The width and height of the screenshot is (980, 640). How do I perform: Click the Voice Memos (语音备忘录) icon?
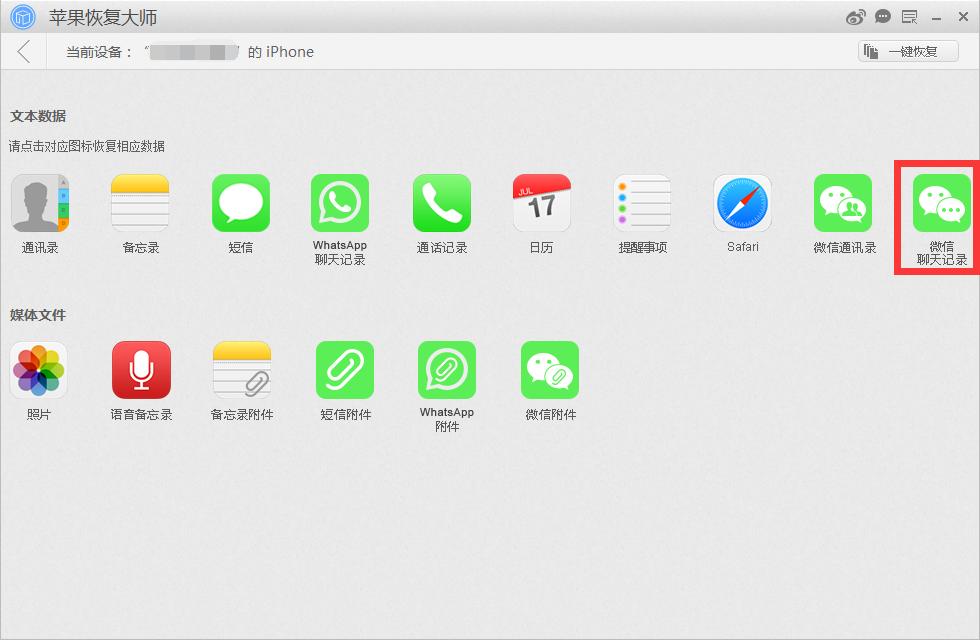pos(140,368)
